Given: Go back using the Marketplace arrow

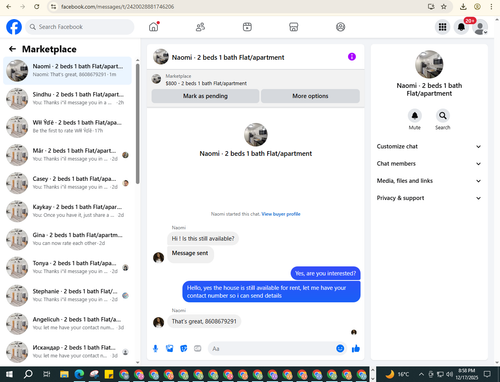Looking at the screenshot, I should click(x=12, y=49).
